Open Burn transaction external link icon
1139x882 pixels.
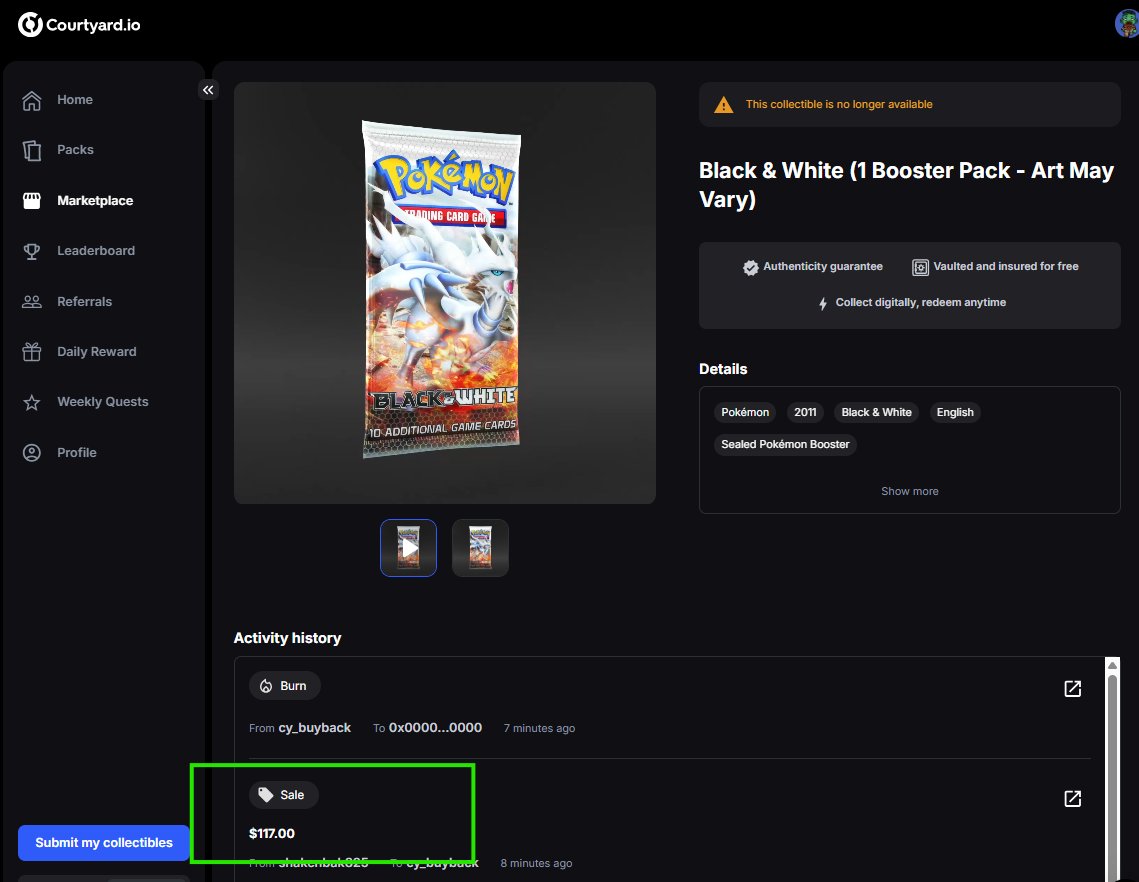1073,689
